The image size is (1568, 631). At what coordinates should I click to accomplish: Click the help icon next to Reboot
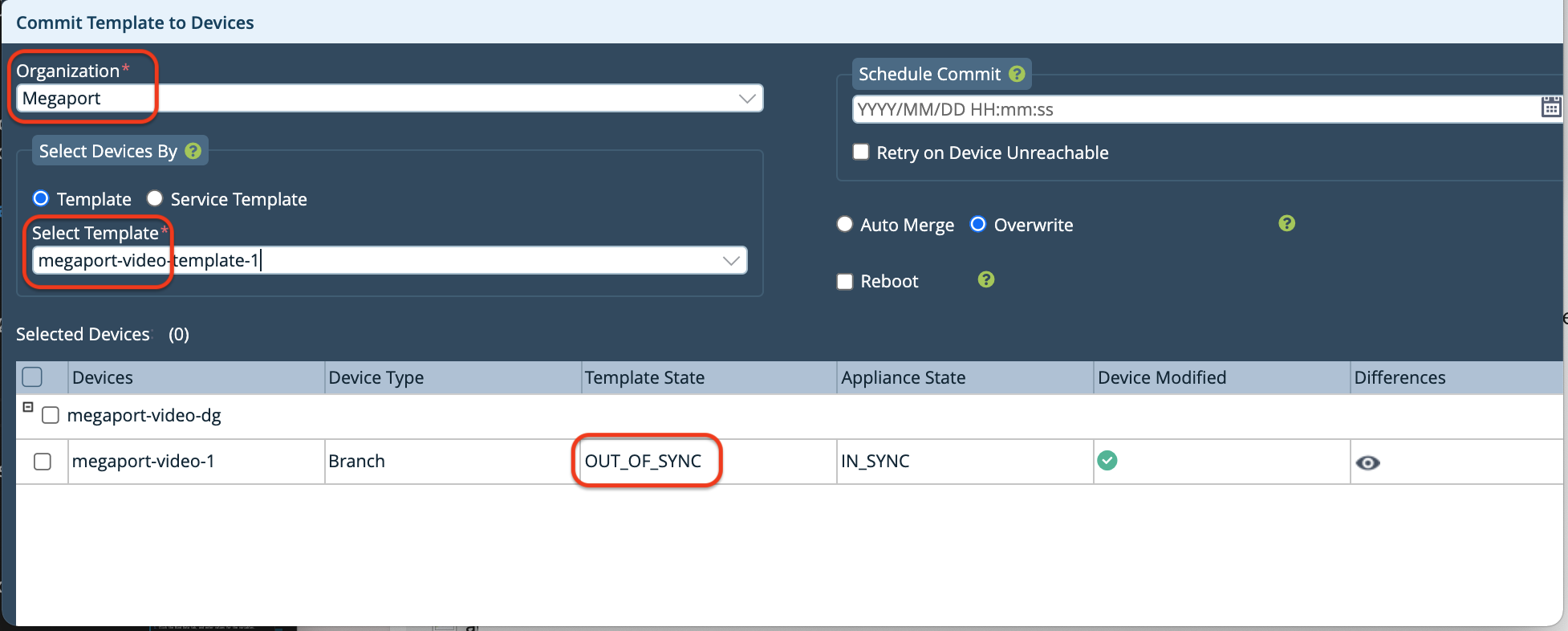coord(986,279)
